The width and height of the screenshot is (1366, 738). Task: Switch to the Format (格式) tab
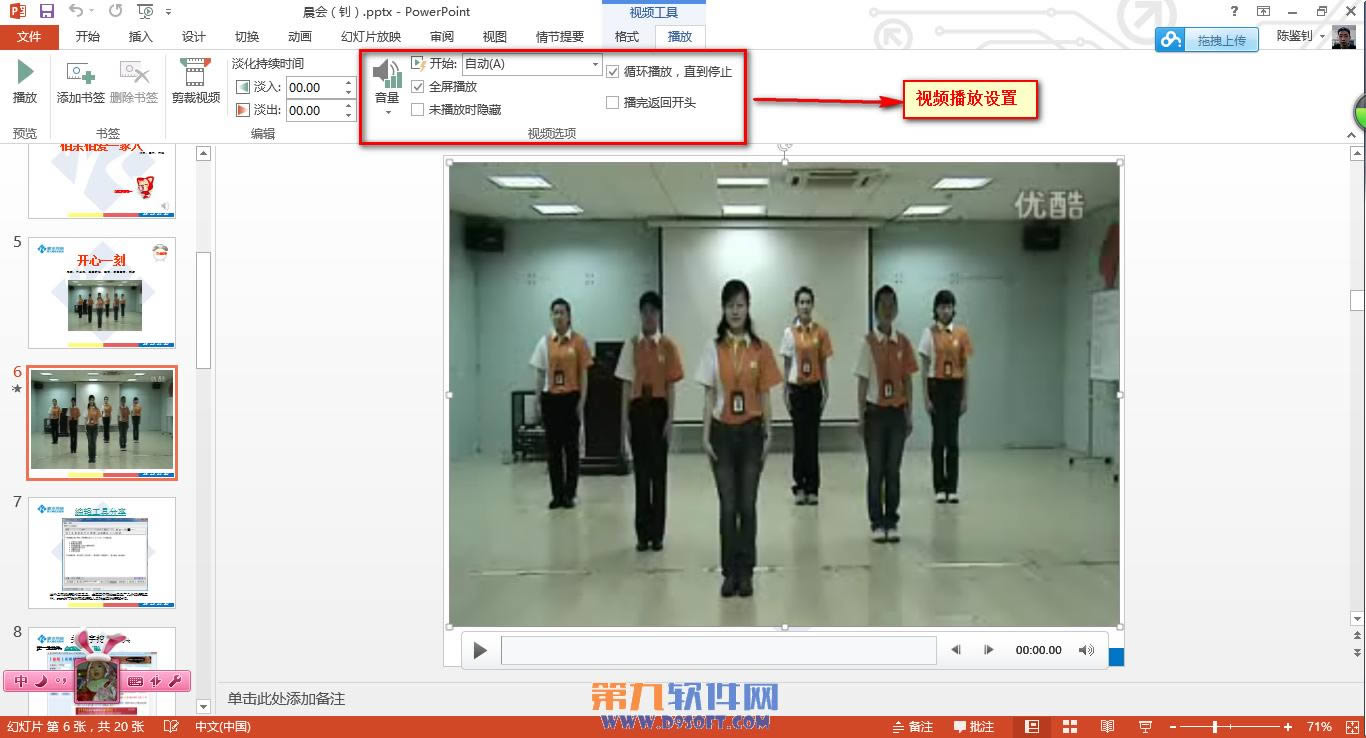click(627, 37)
